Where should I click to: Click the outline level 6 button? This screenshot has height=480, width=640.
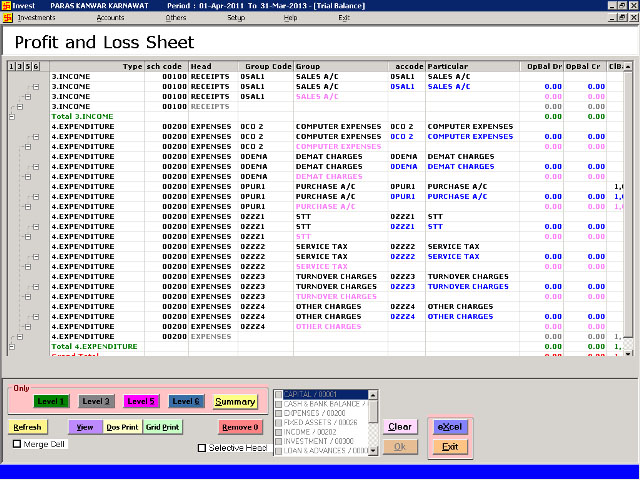click(x=37, y=67)
